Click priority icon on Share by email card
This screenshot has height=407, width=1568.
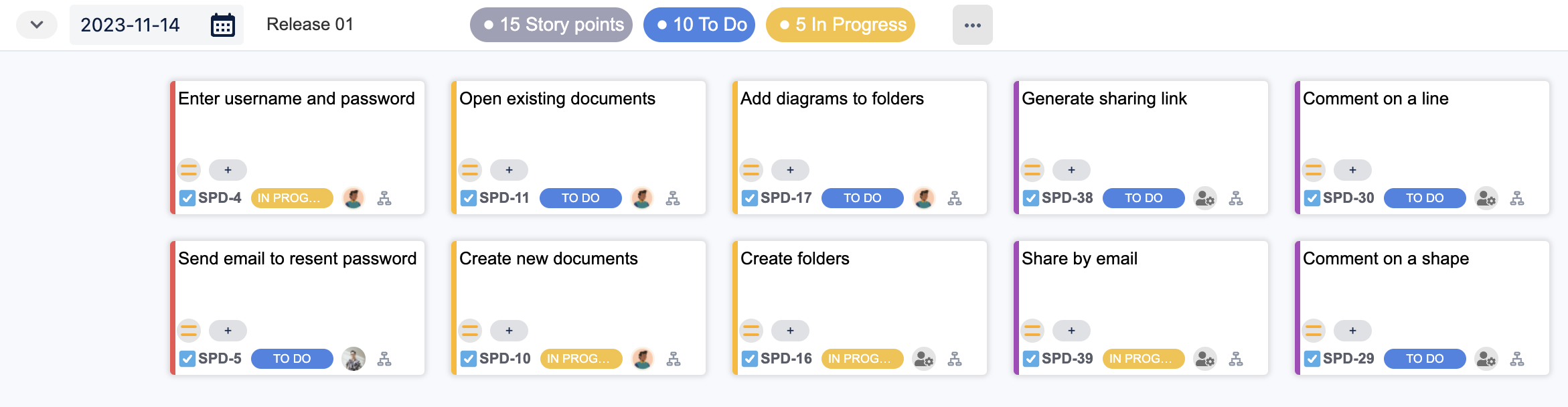[x=1032, y=331]
